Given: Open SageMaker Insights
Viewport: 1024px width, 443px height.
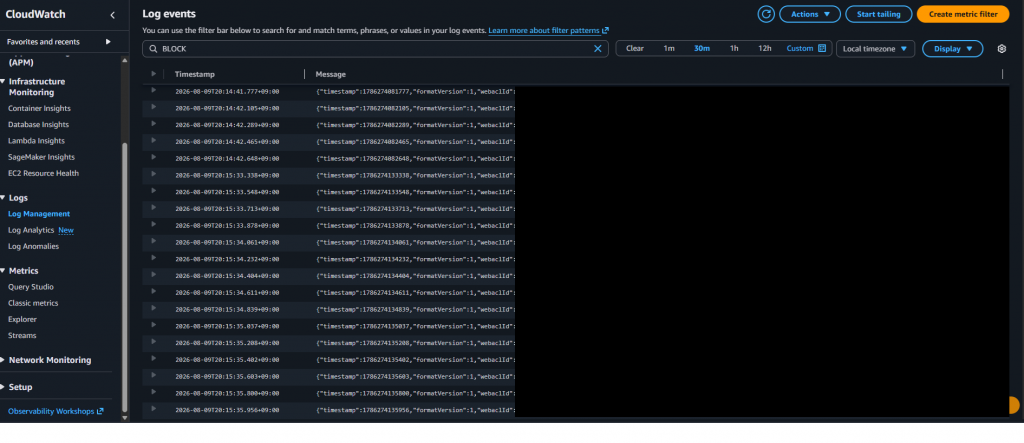Looking at the screenshot, I should [x=41, y=157].
